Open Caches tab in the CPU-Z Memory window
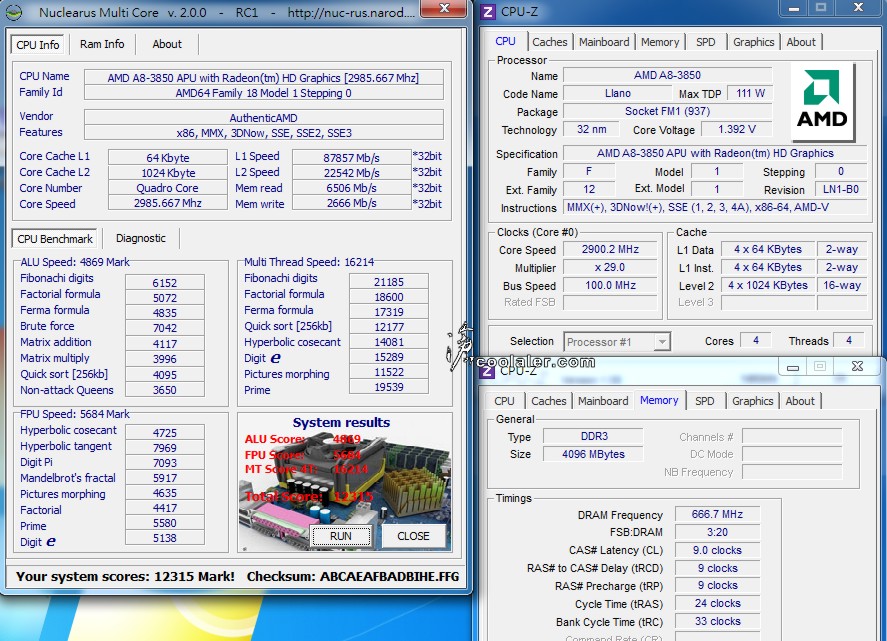 pos(549,401)
